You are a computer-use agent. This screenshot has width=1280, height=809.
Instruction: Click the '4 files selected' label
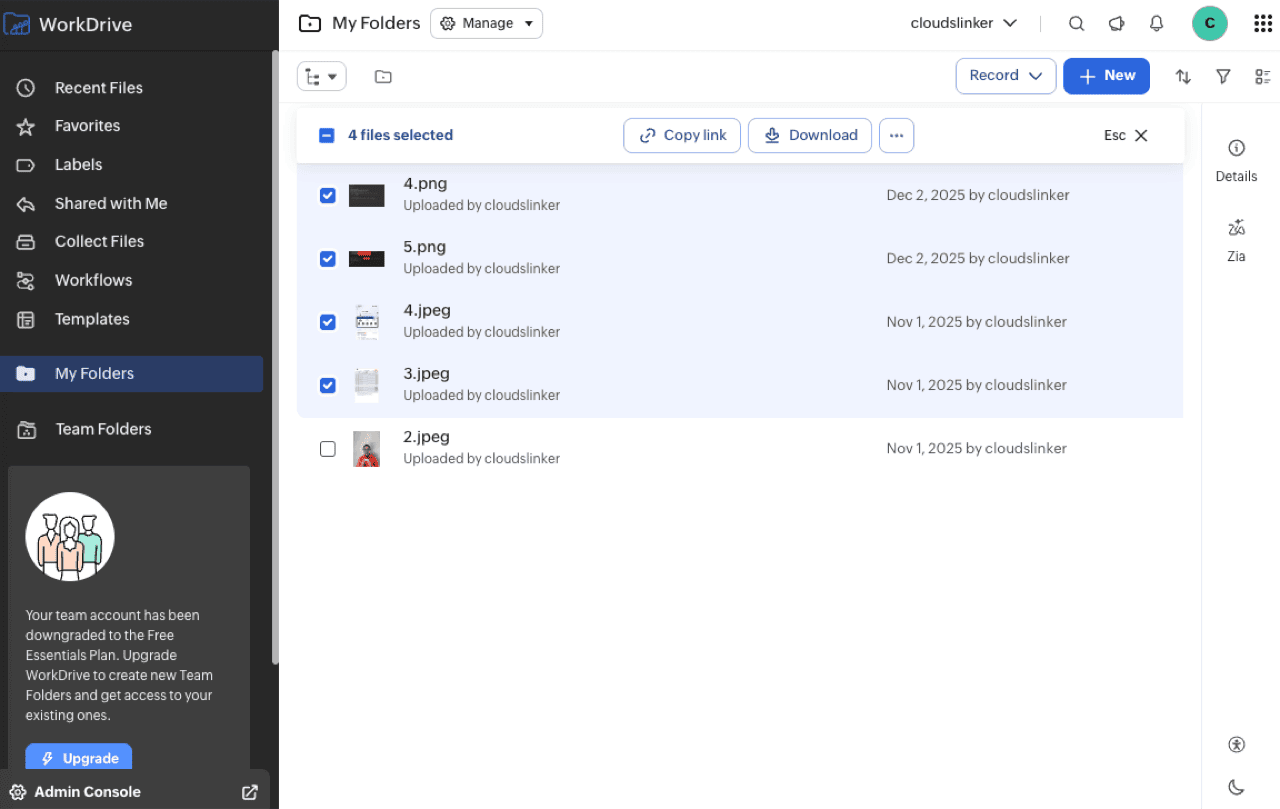click(400, 135)
